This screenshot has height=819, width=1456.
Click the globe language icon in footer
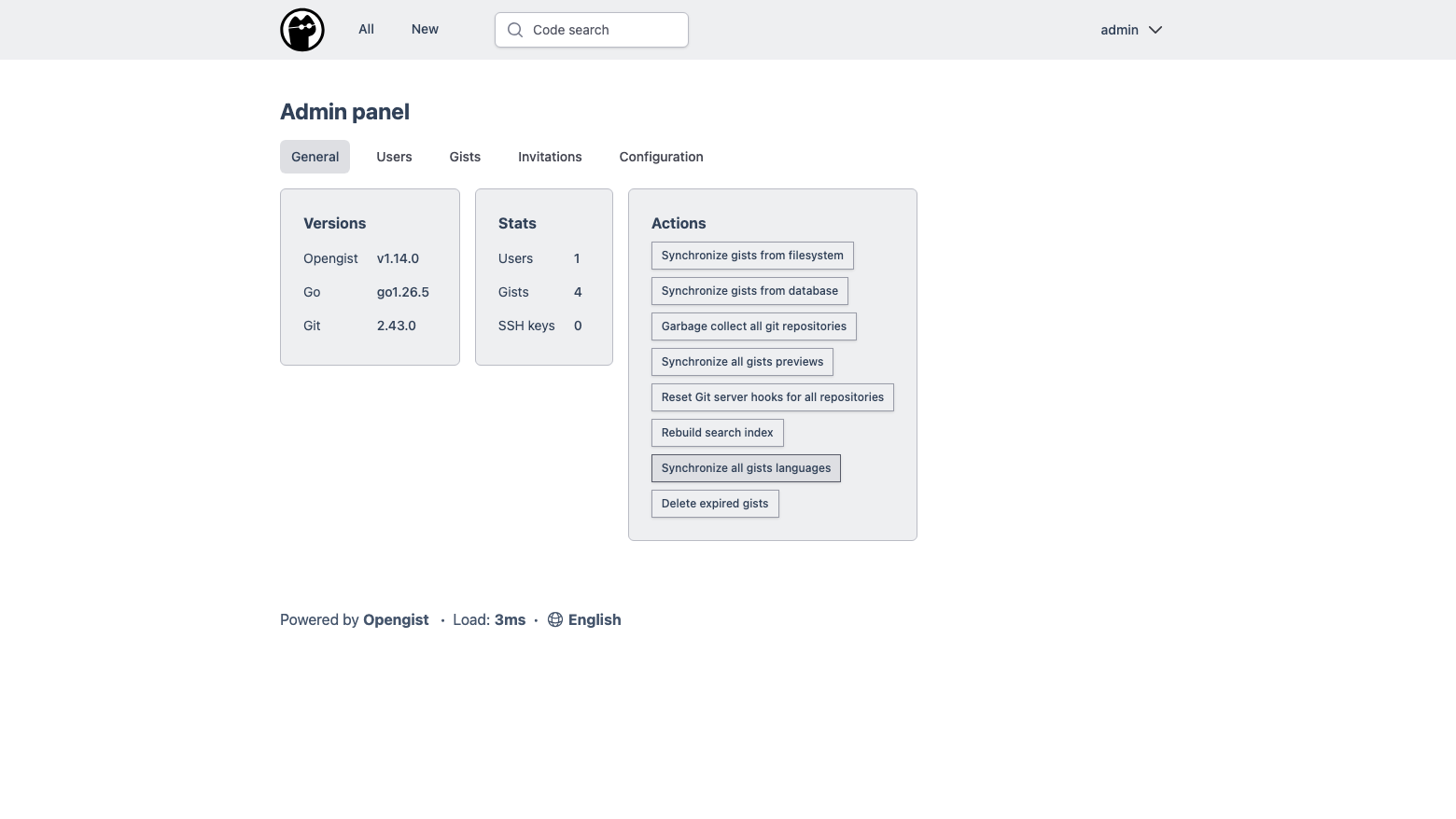[x=555, y=619]
